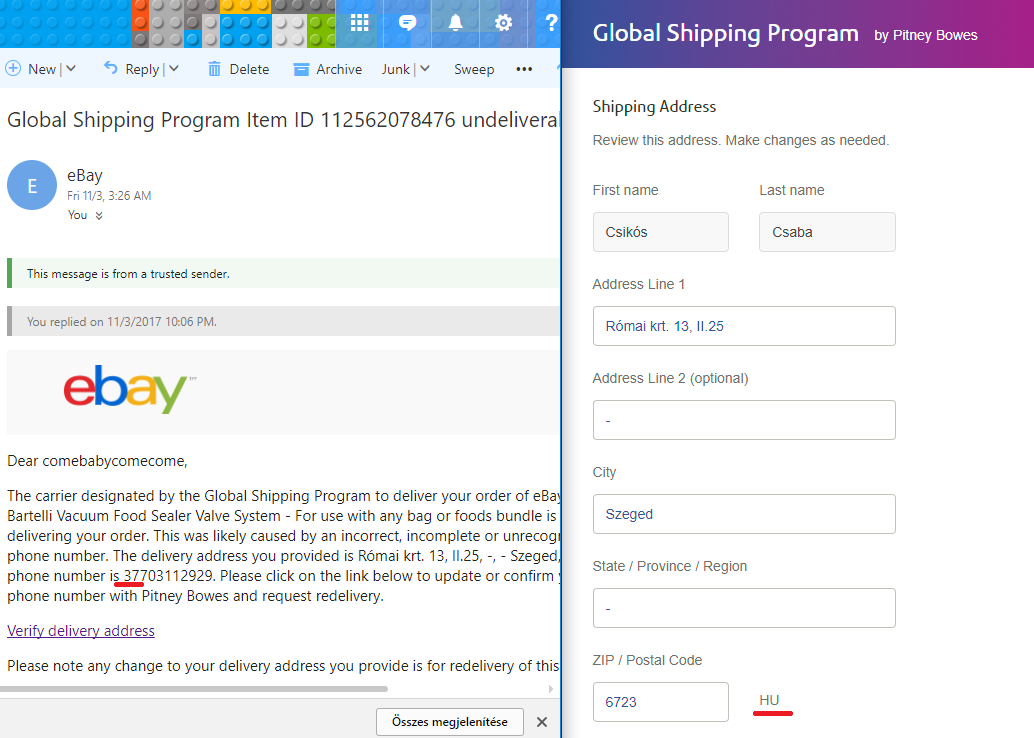1034x738 pixels.
Task: Click the First name field Csikós
Action: [x=660, y=232]
